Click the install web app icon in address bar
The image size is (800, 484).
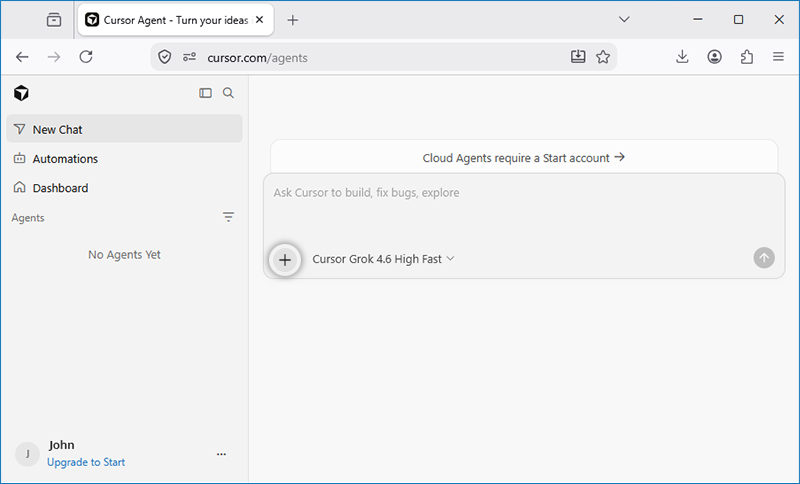click(x=578, y=57)
